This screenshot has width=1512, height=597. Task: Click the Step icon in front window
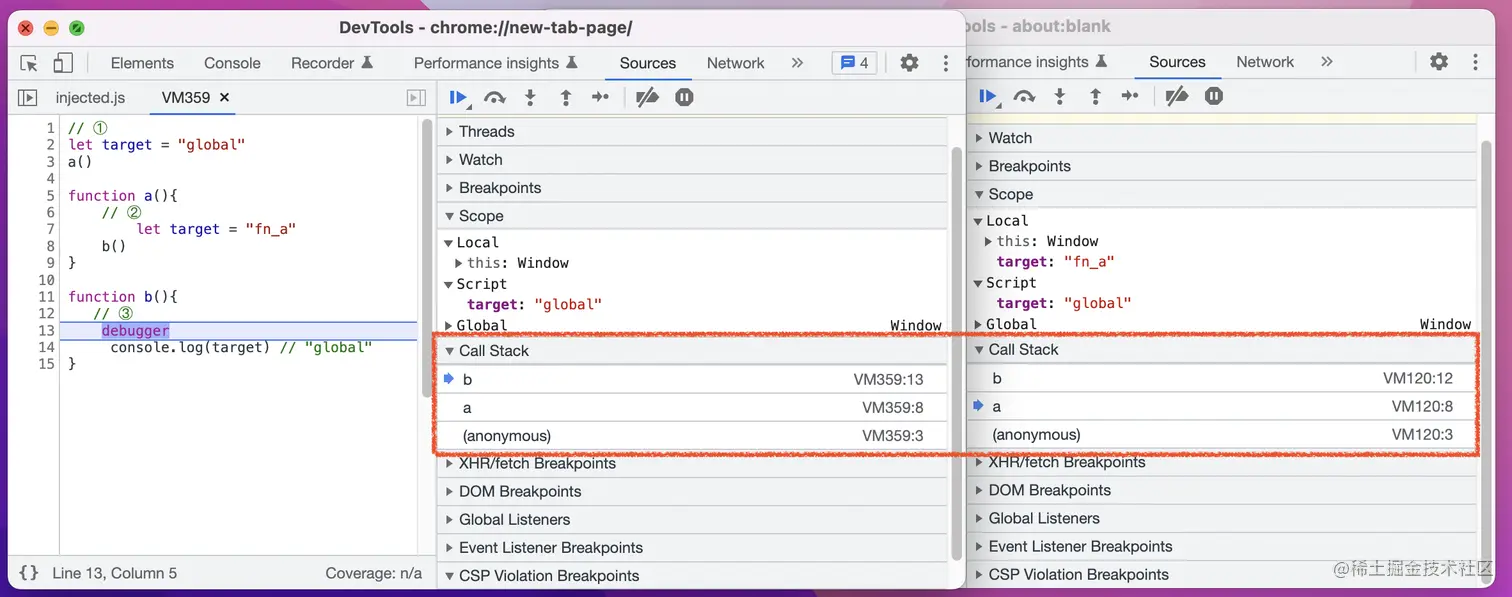pos(600,97)
